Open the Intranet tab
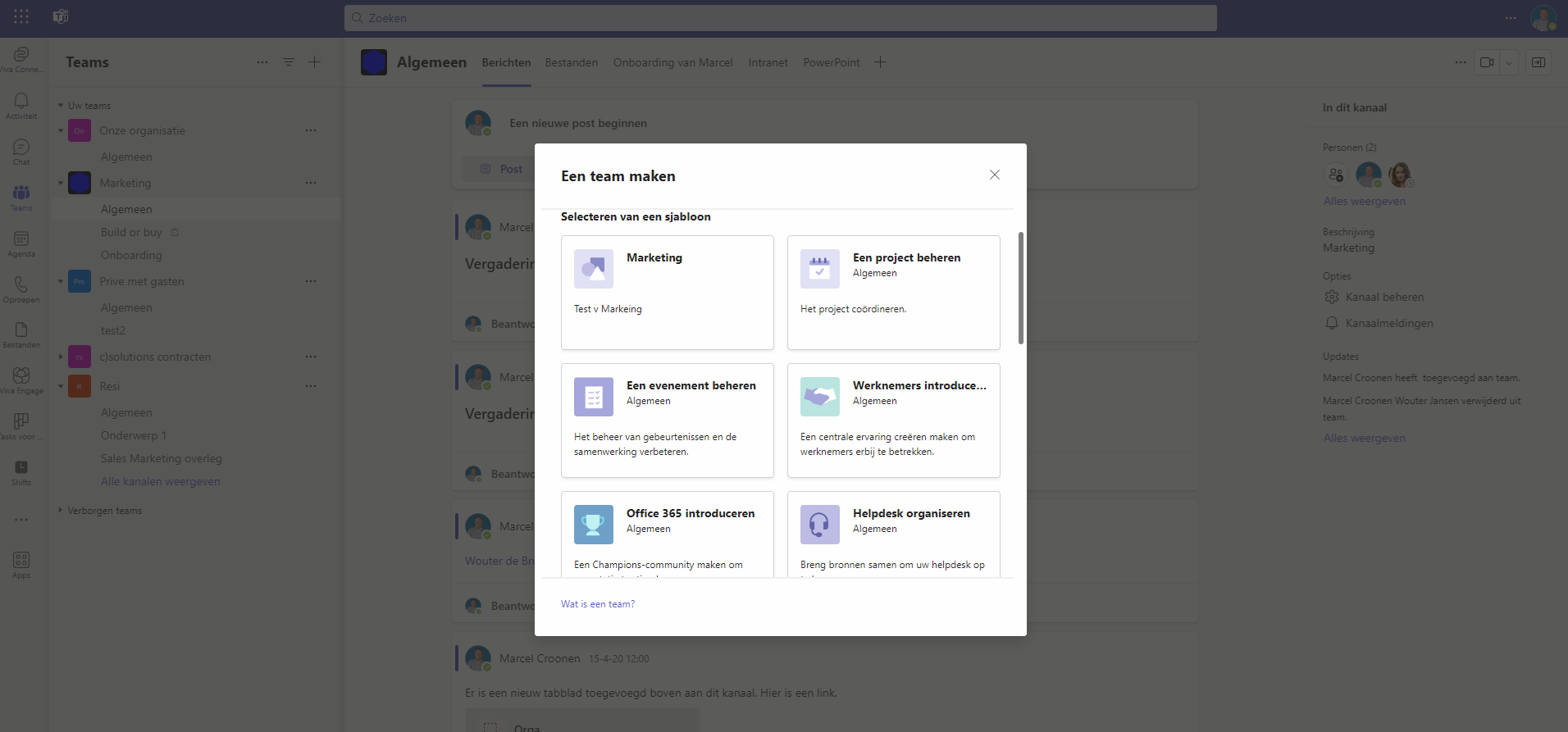This screenshot has height=732, width=1568. 768,62
